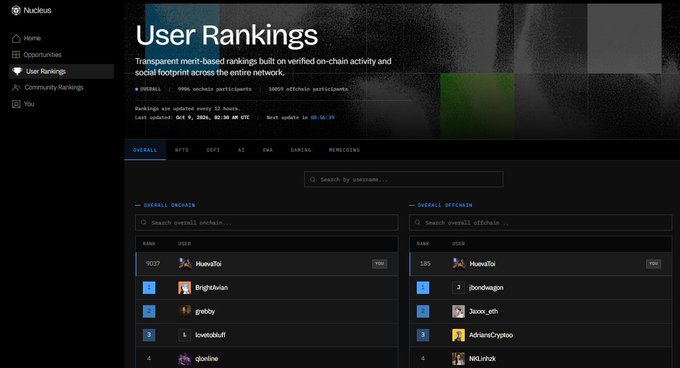
Task: Click the You profile icon in sidebar
Action: (x=16, y=104)
